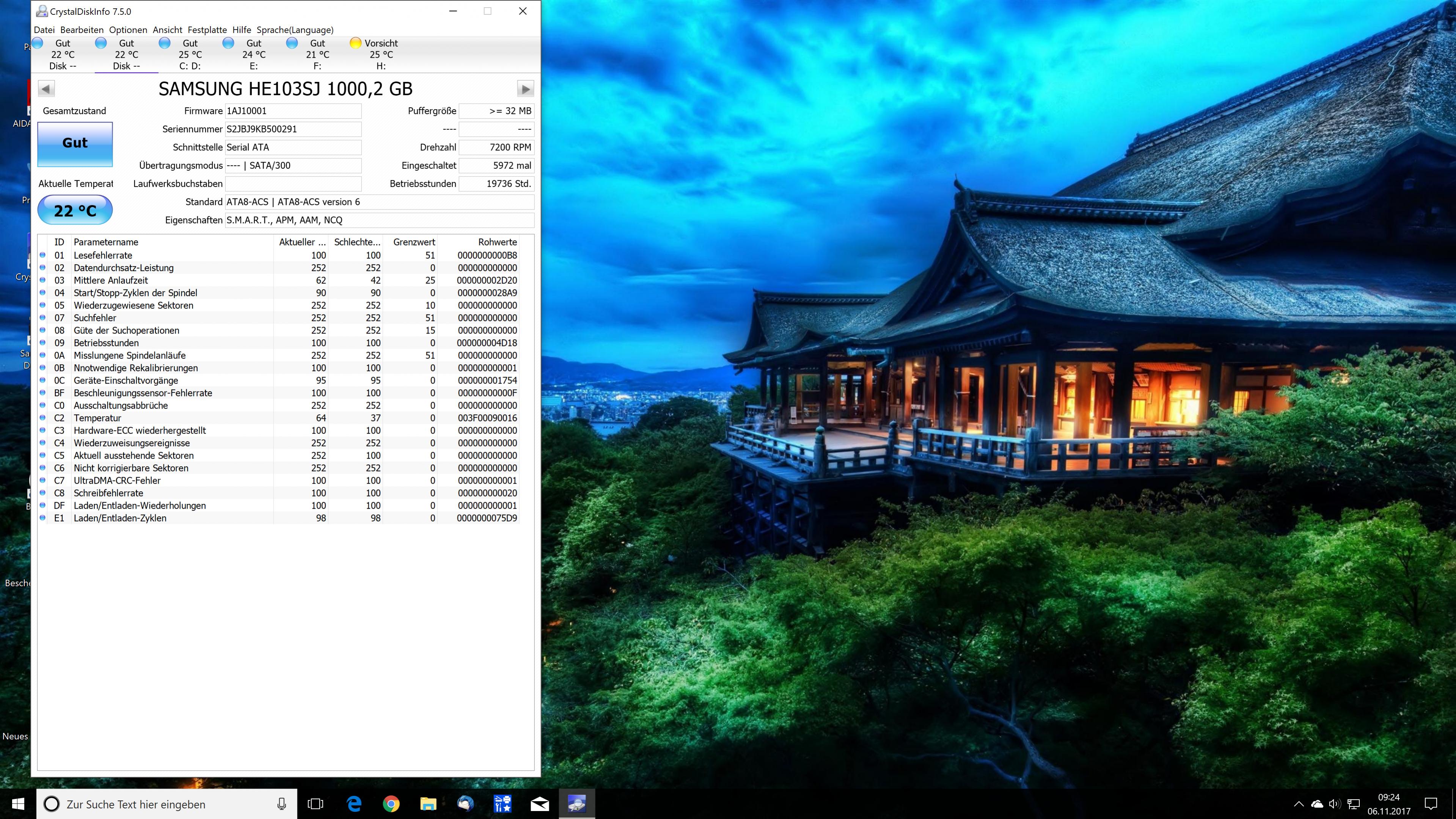
Task: Open the Festplatte menu
Action: coord(207,30)
